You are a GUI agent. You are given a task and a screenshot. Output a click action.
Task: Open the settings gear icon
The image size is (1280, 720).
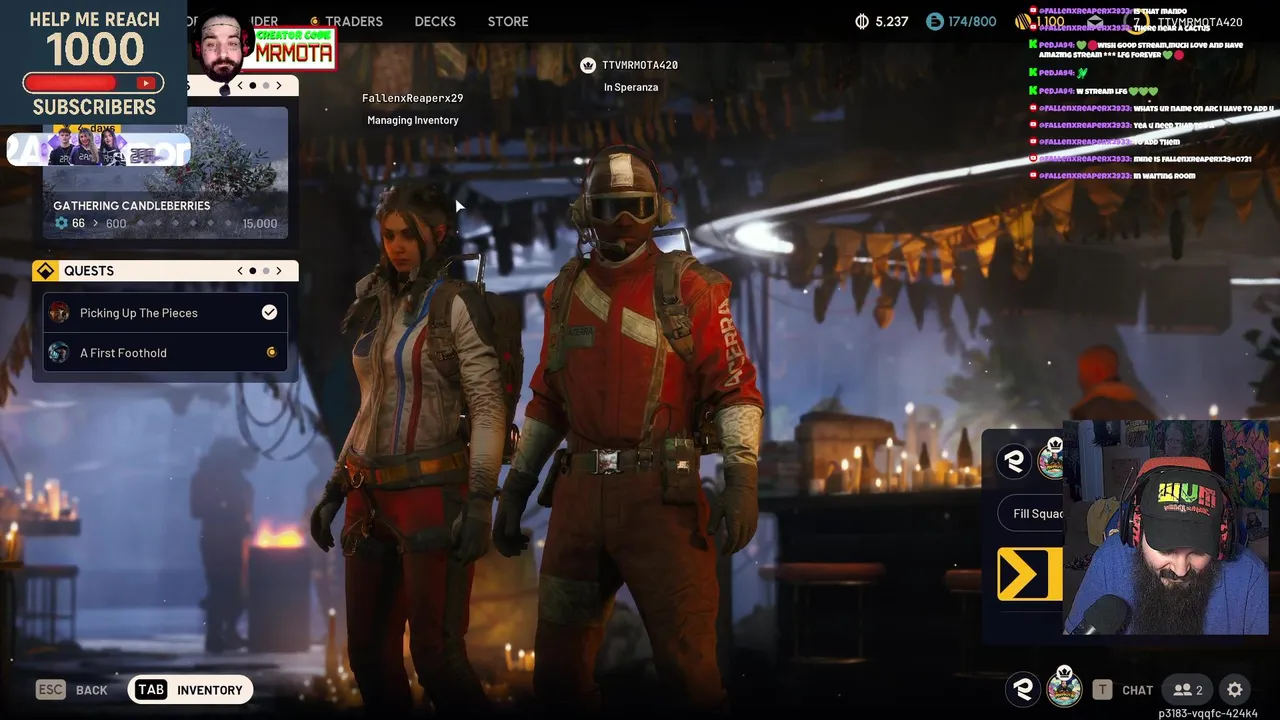pos(1235,690)
